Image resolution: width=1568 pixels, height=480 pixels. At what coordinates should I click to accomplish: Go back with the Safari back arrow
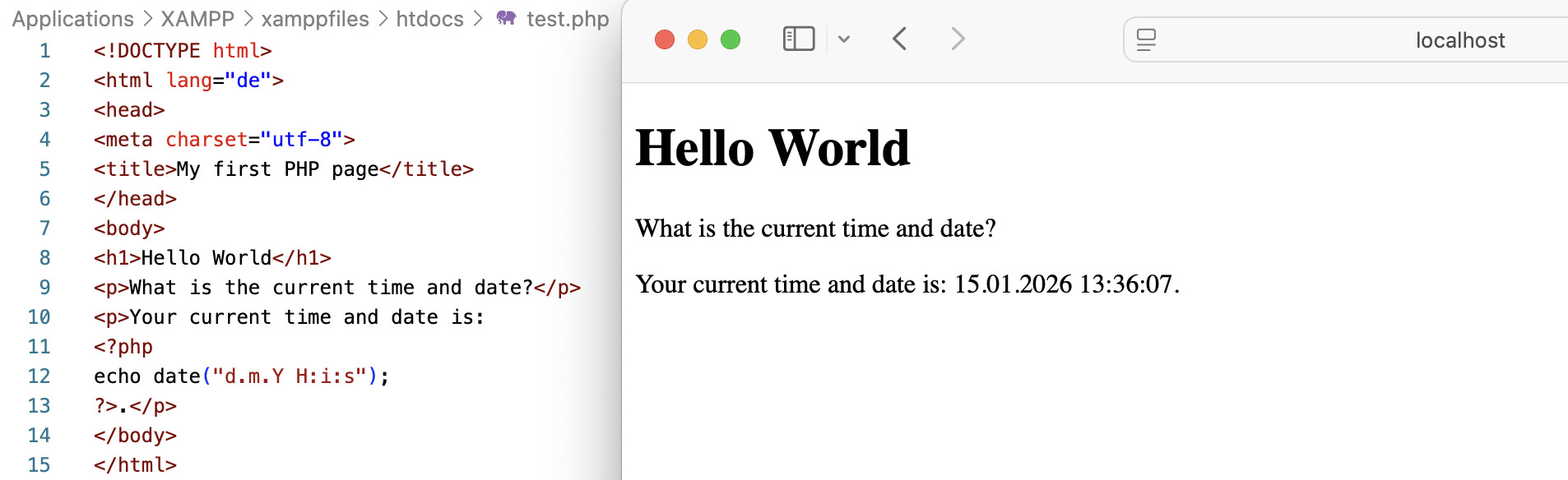pos(900,39)
